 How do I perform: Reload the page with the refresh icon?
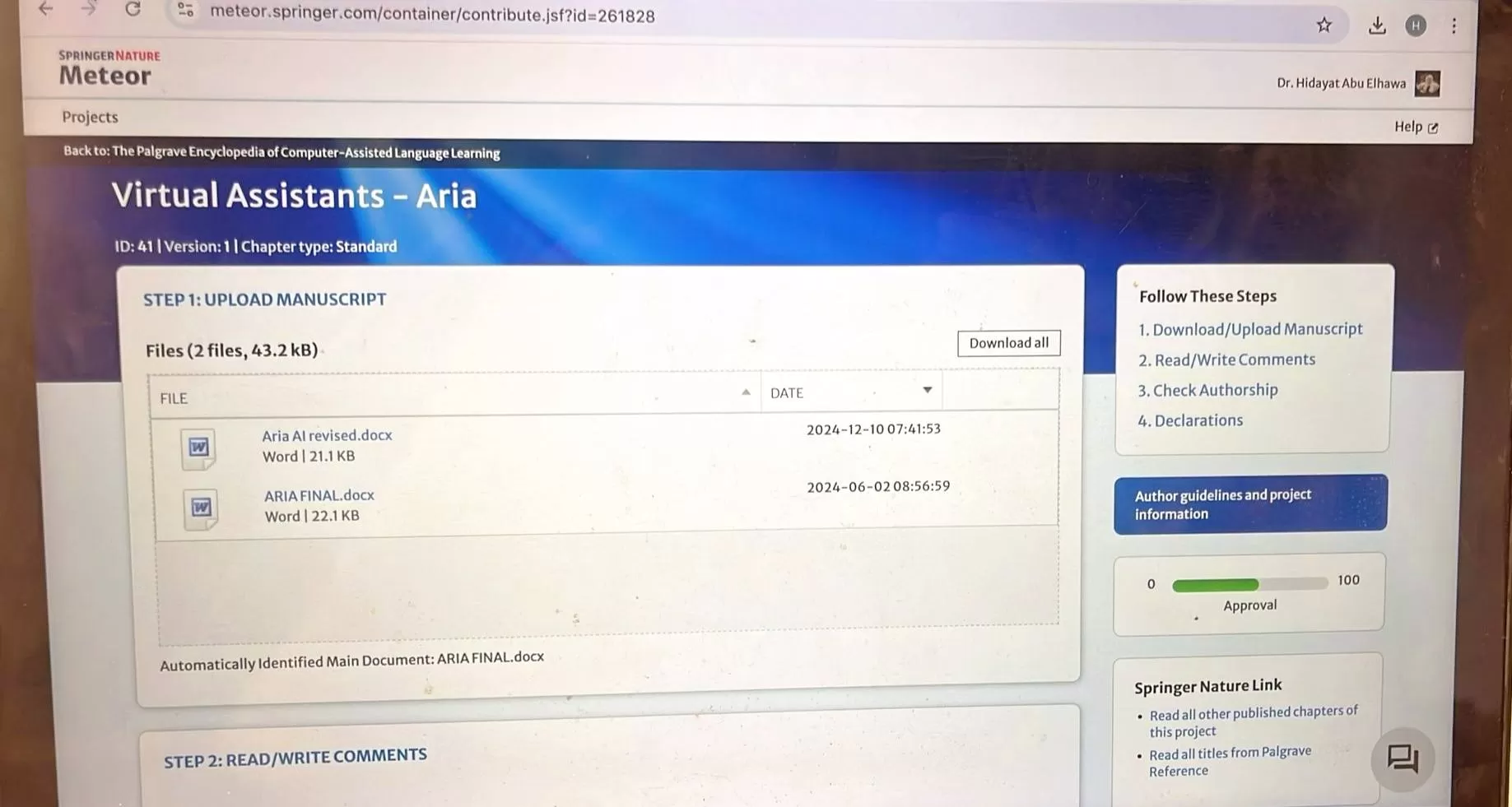[x=133, y=9]
